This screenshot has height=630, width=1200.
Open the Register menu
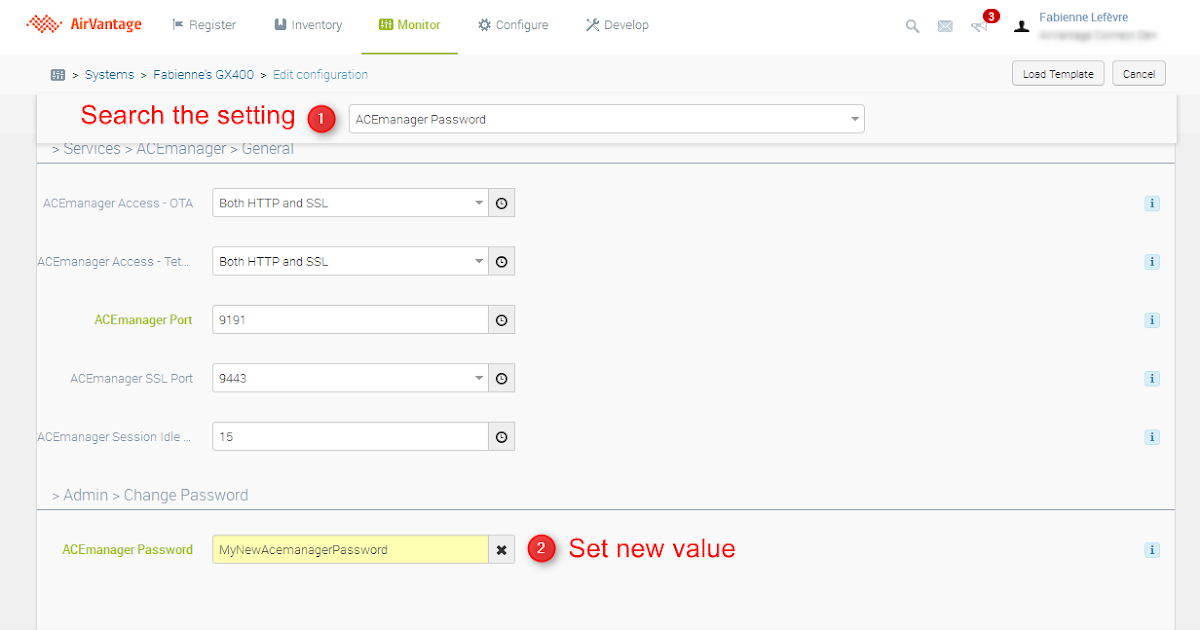tap(204, 25)
